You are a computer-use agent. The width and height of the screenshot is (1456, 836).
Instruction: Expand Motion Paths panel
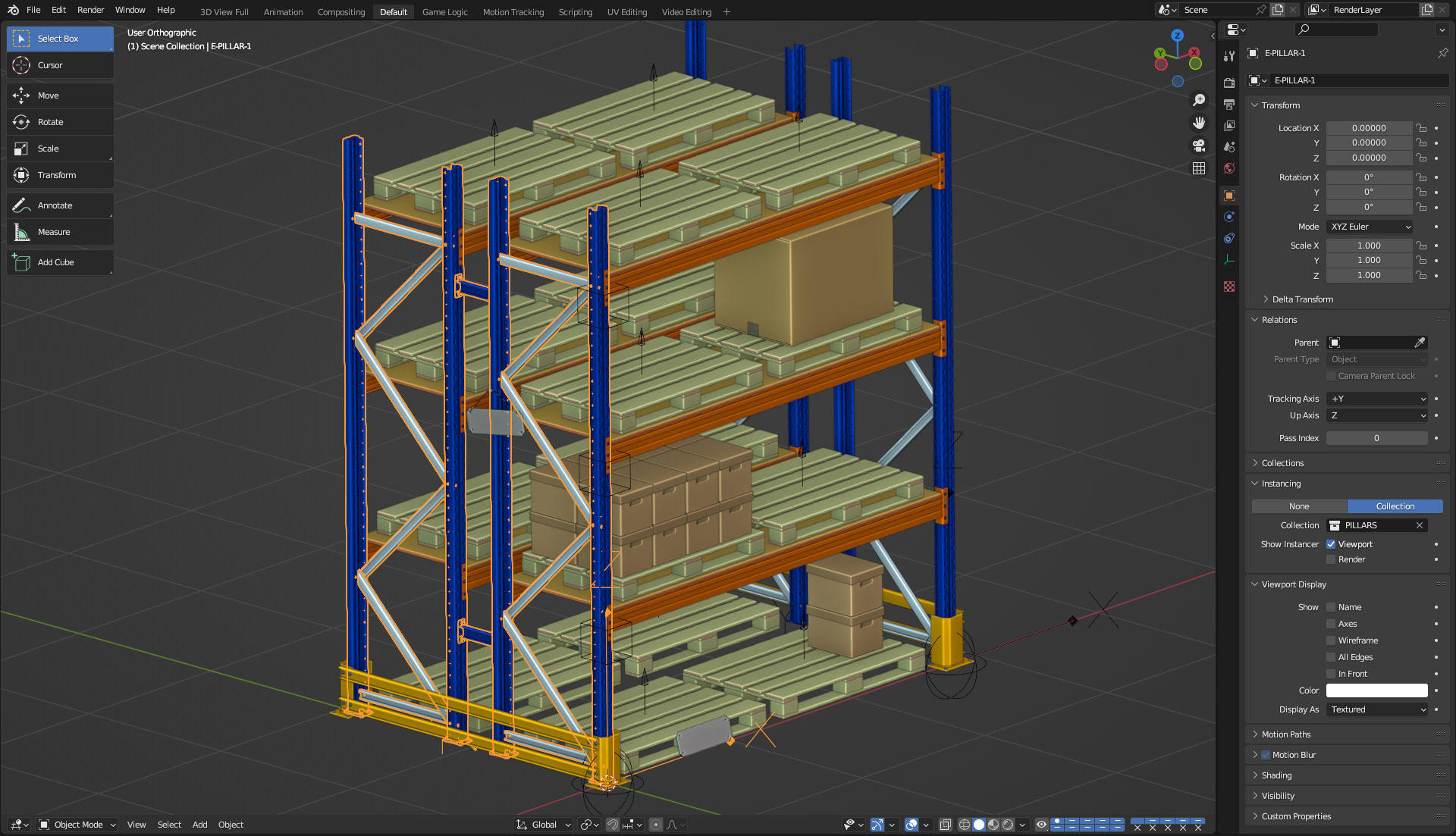1285,734
